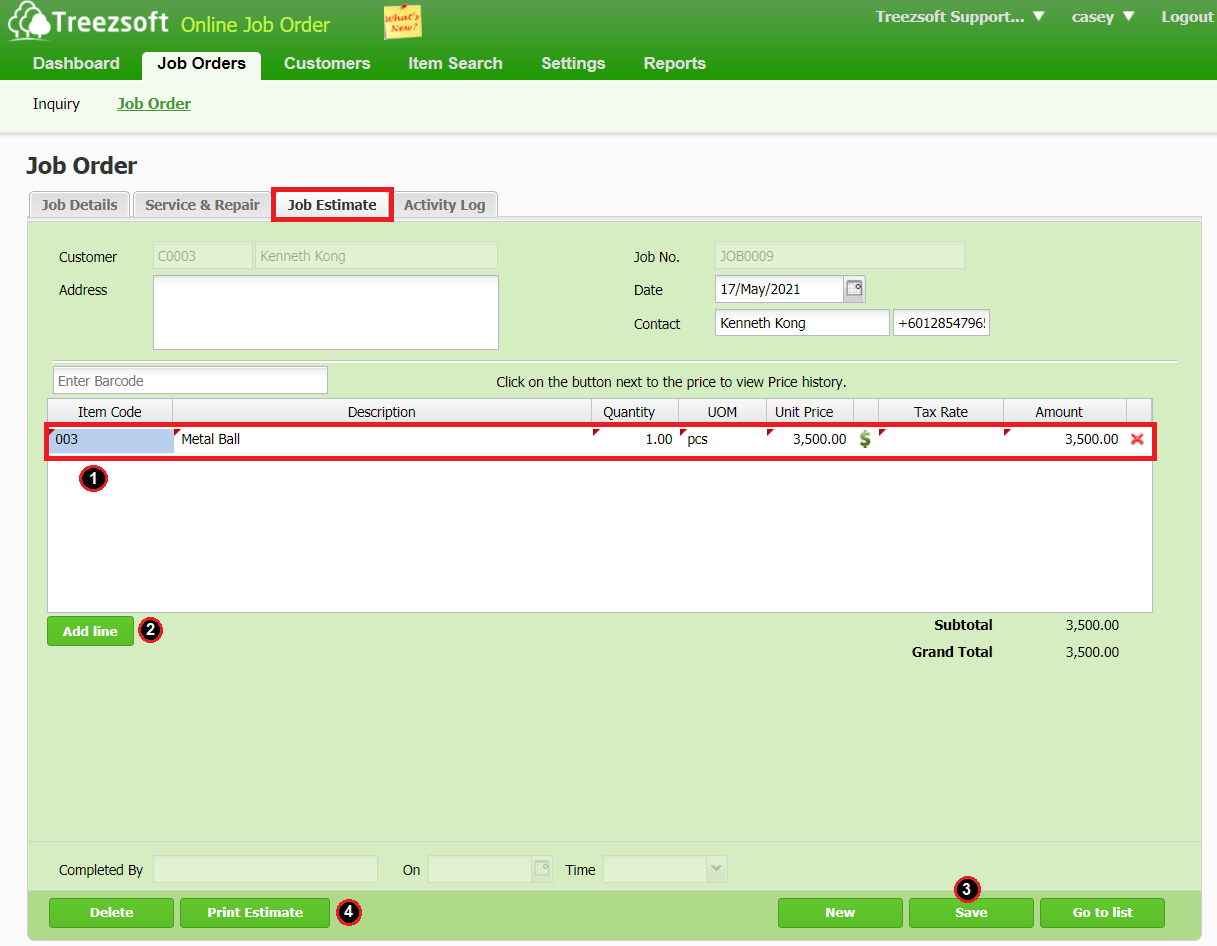The image size is (1217, 946).
Task: Switch to the Job Details tab
Action: pyautogui.click(x=78, y=205)
